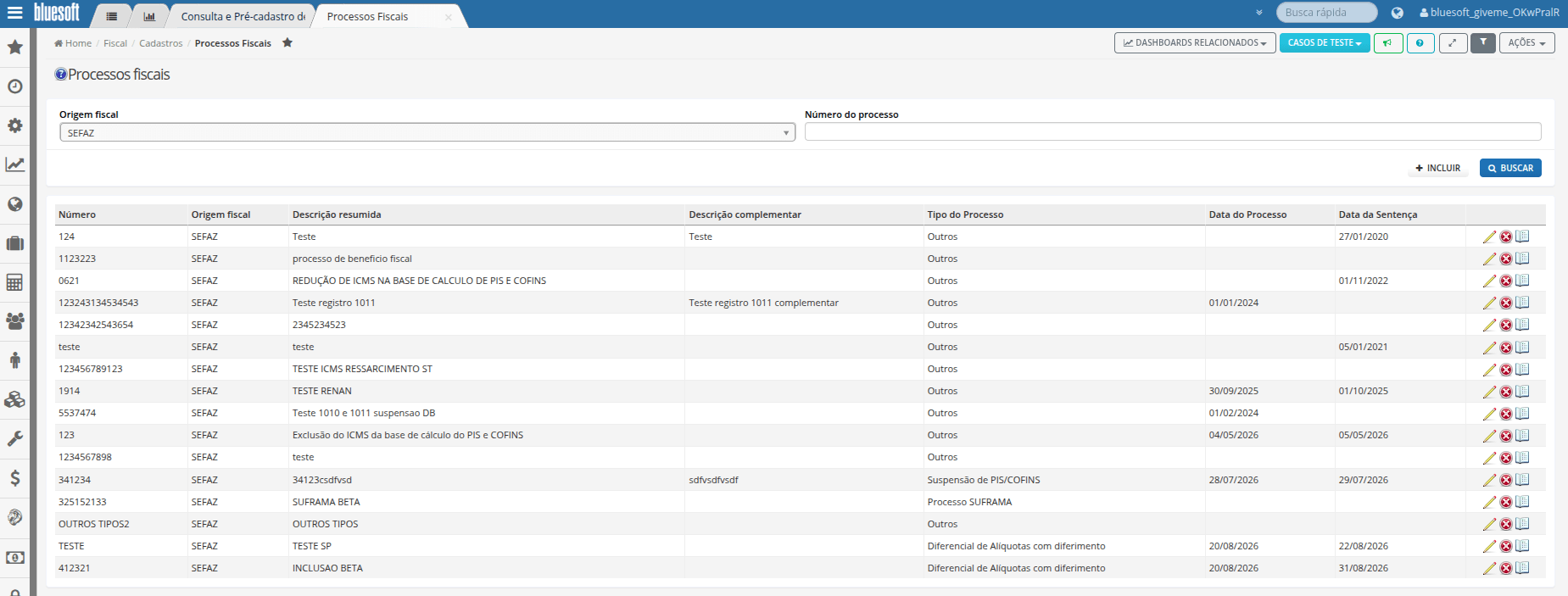Screen dimensions: 1568x596
Task: Open the single person sidebar module
Action: [x=14, y=360]
